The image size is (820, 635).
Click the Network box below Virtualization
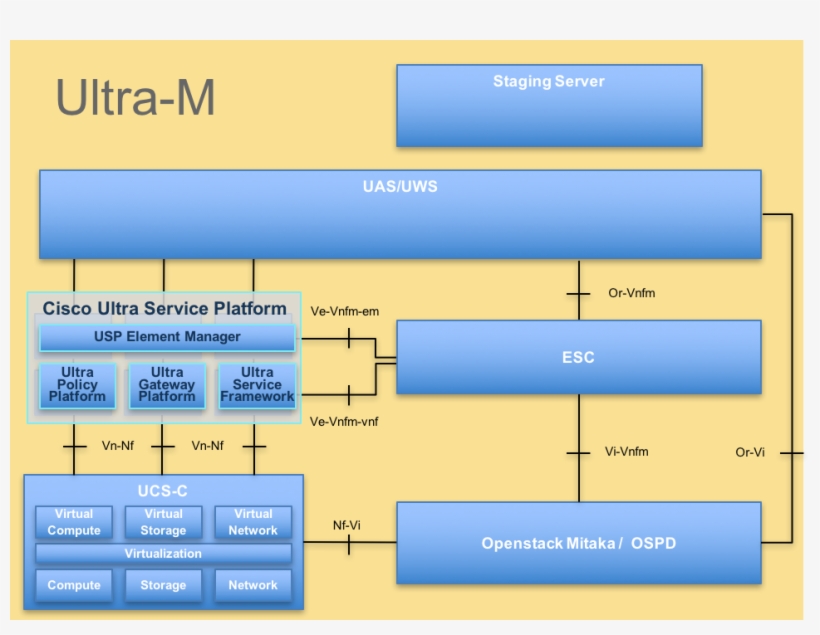[x=253, y=585]
